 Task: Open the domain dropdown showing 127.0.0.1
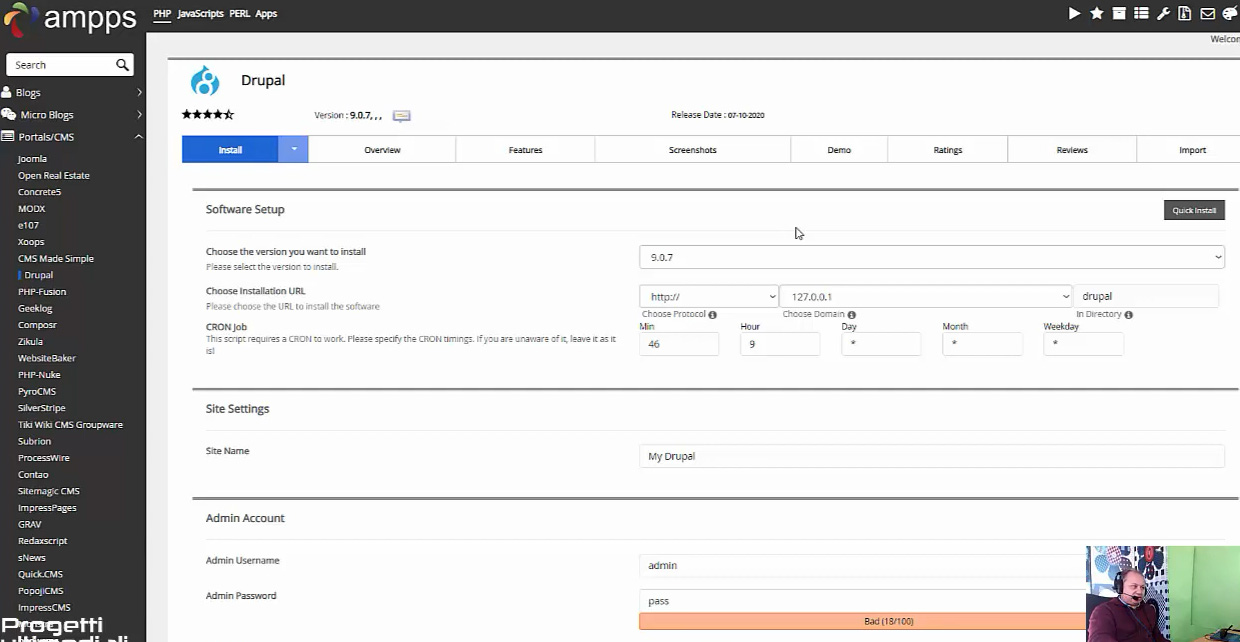925,296
